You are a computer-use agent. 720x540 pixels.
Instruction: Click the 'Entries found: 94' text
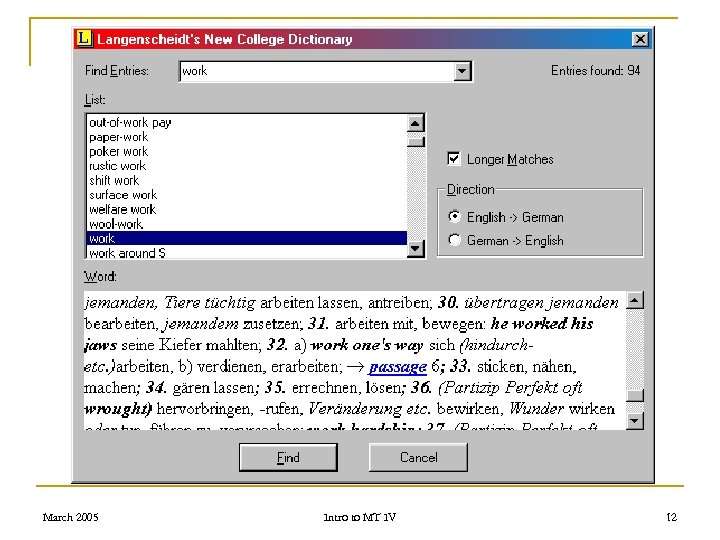point(595,70)
